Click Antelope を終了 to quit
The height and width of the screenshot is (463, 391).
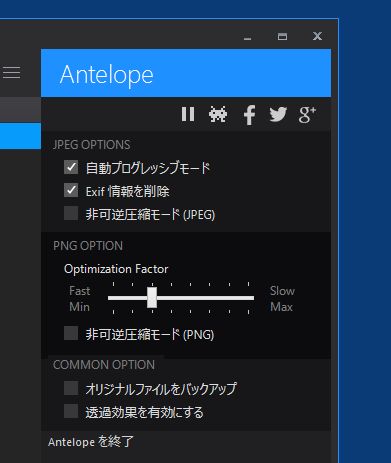pos(91,442)
